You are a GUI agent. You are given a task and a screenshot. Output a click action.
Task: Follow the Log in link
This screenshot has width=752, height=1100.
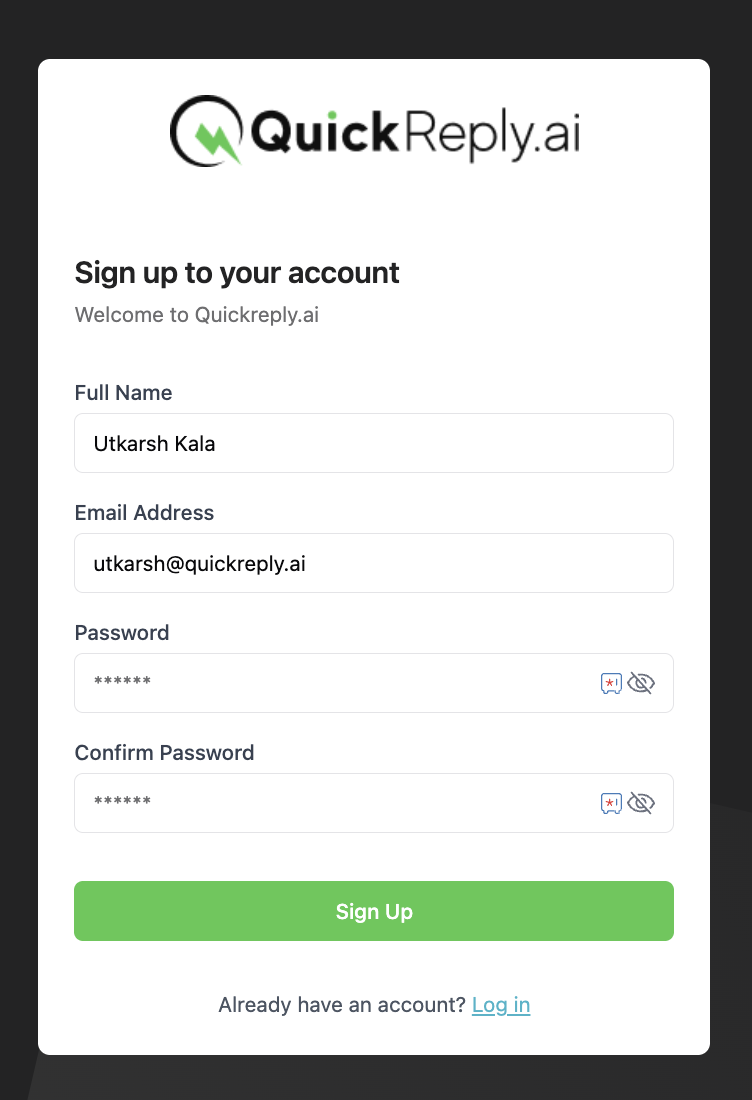coord(501,1005)
